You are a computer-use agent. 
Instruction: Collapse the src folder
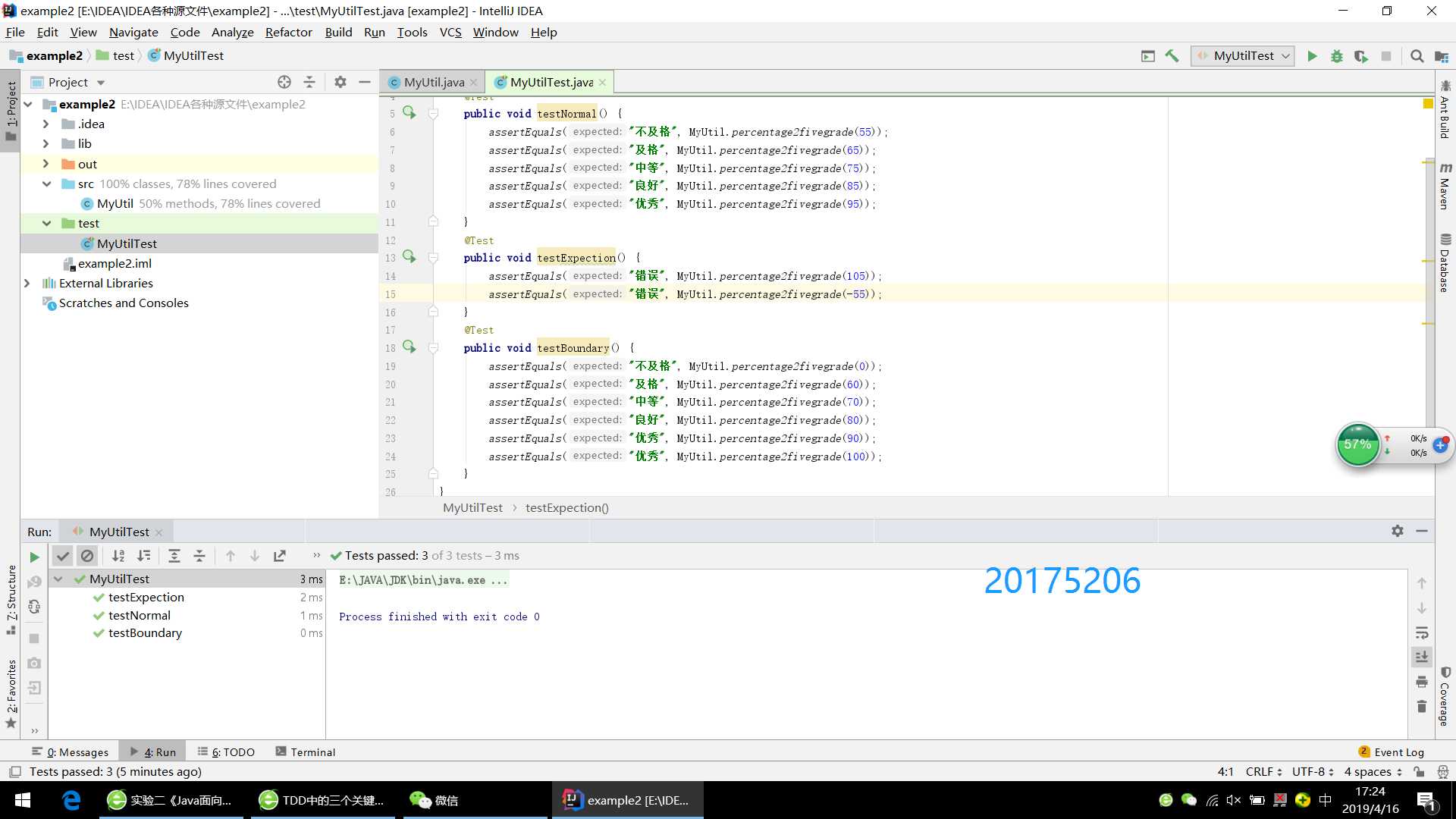(46, 184)
